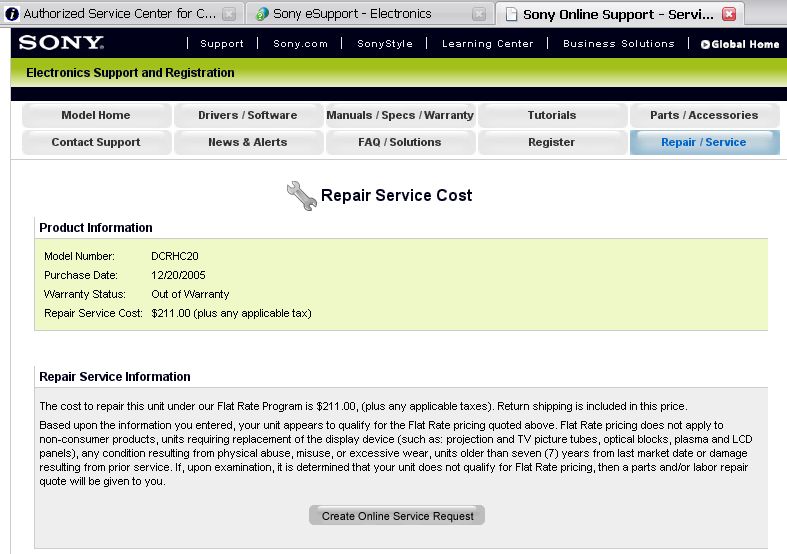Image resolution: width=787 pixels, height=554 pixels.
Task: Visit Business Solutions from top navigation
Action: click(x=618, y=44)
